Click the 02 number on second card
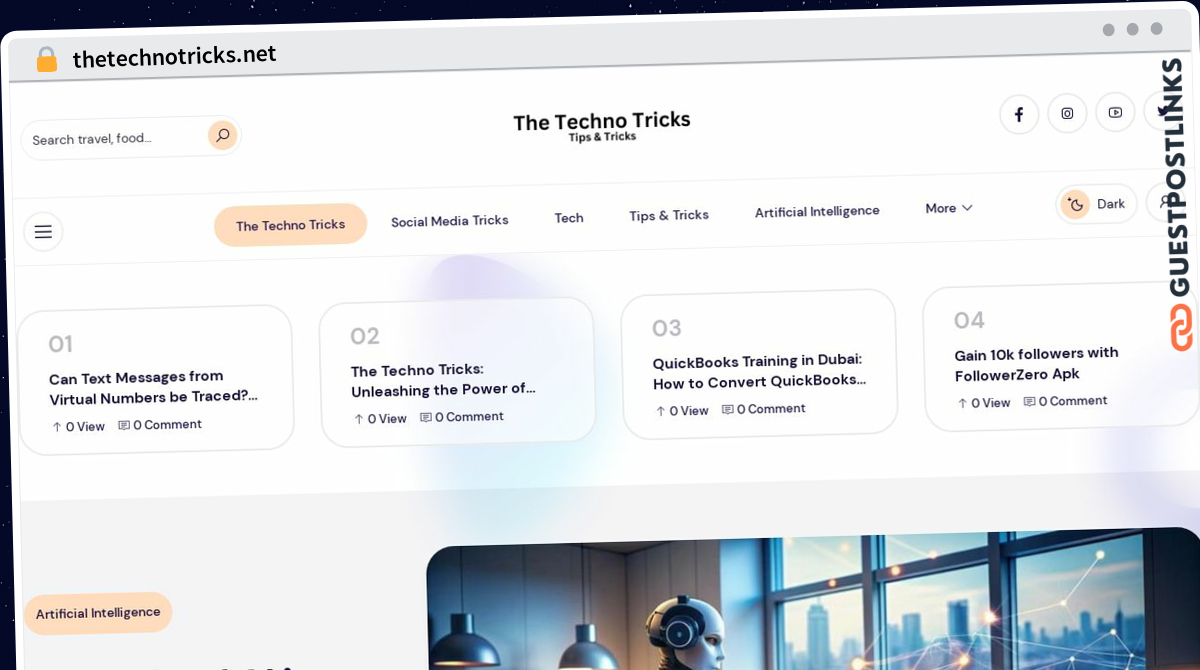Viewport: 1200px width, 670px height. pos(364,336)
